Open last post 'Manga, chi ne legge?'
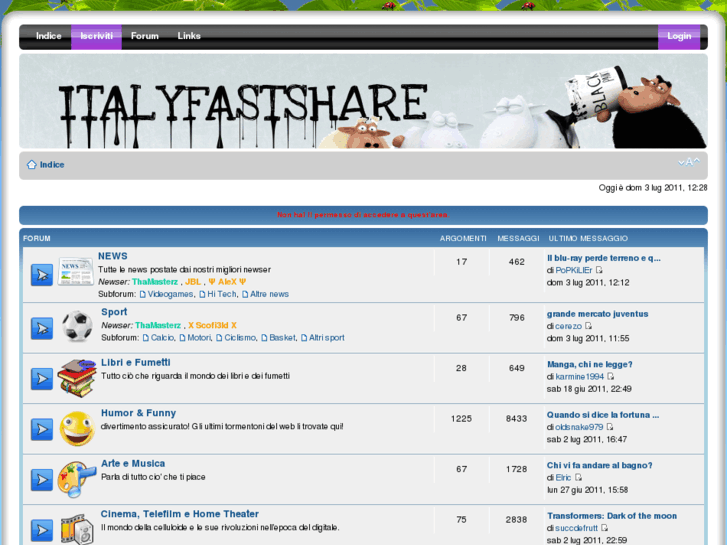This screenshot has height=545, width=727. pos(589,365)
